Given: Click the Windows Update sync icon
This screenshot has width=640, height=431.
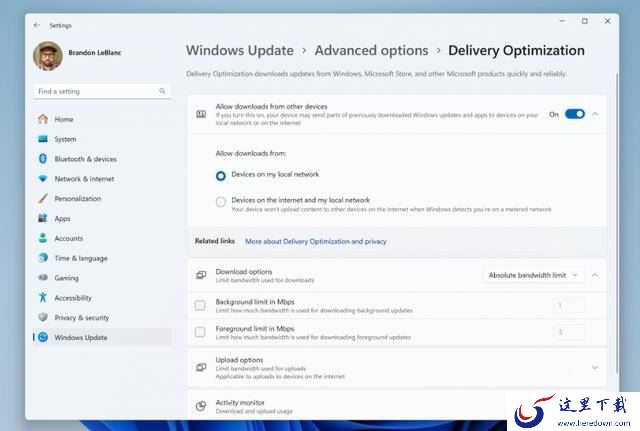Looking at the screenshot, I should click(43, 337).
